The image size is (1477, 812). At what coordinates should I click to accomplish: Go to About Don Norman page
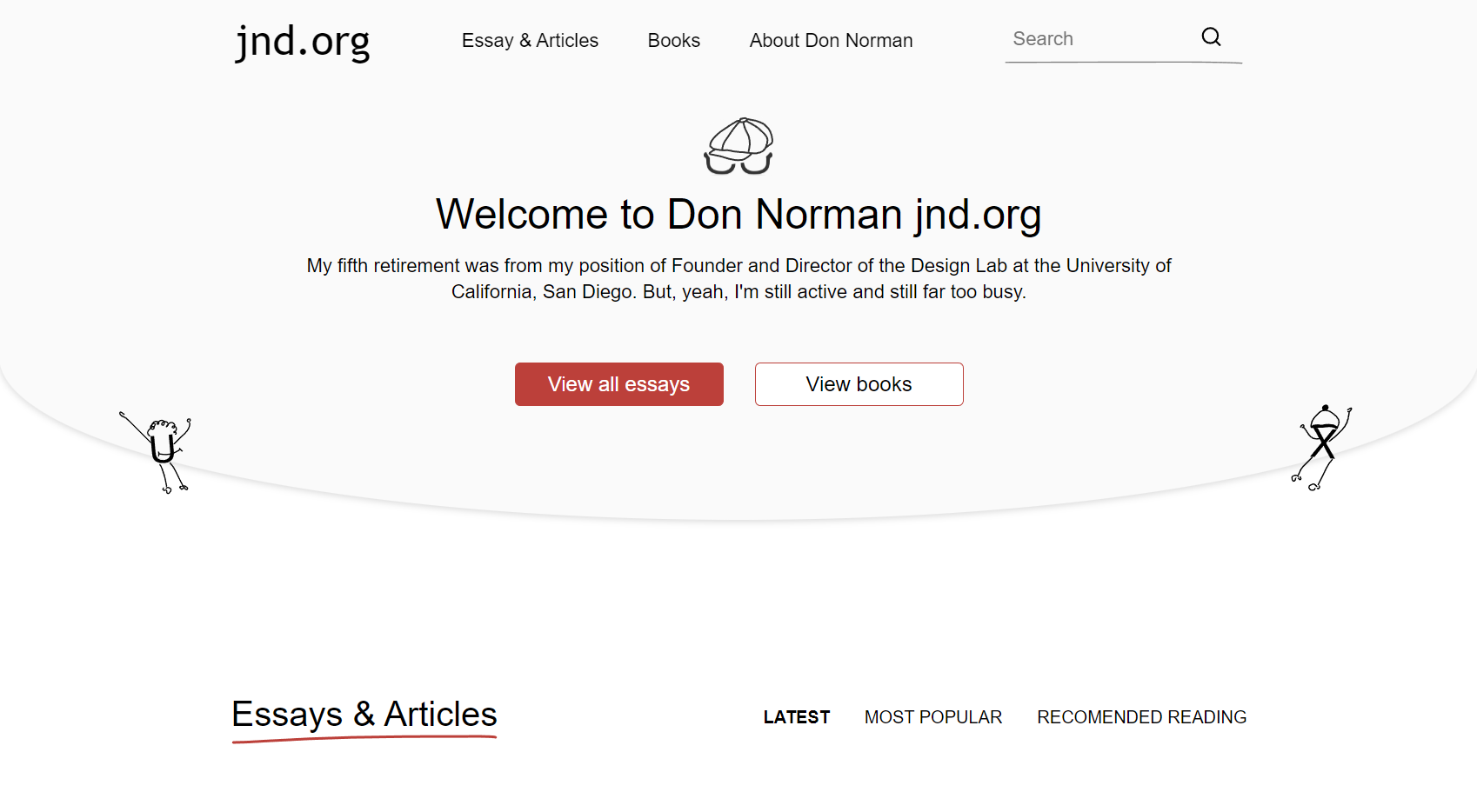pos(831,41)
